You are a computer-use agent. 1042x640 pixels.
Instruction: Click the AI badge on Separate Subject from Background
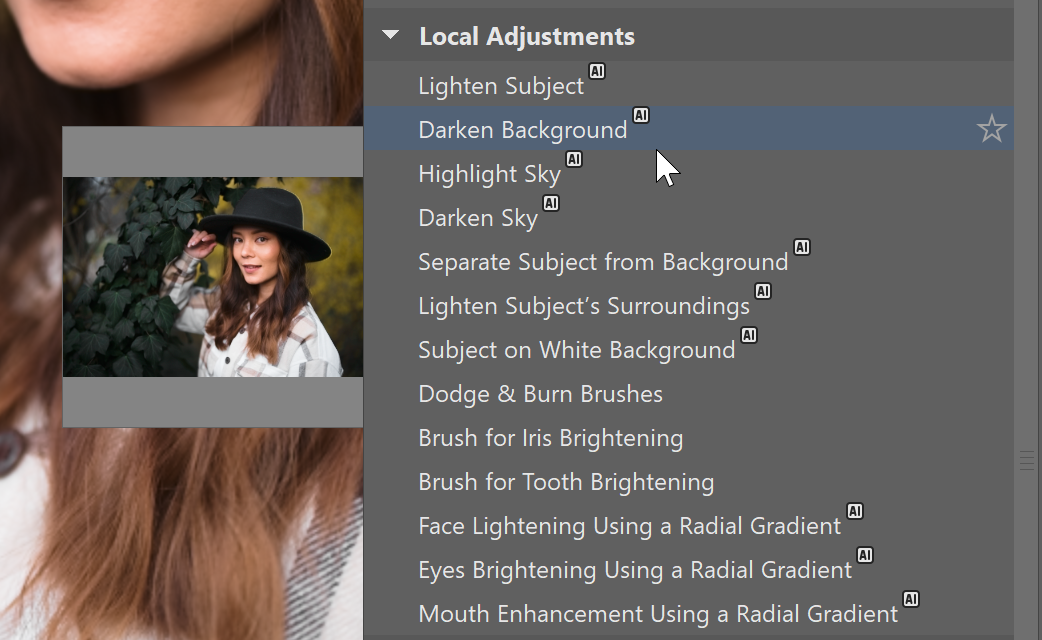802,246
